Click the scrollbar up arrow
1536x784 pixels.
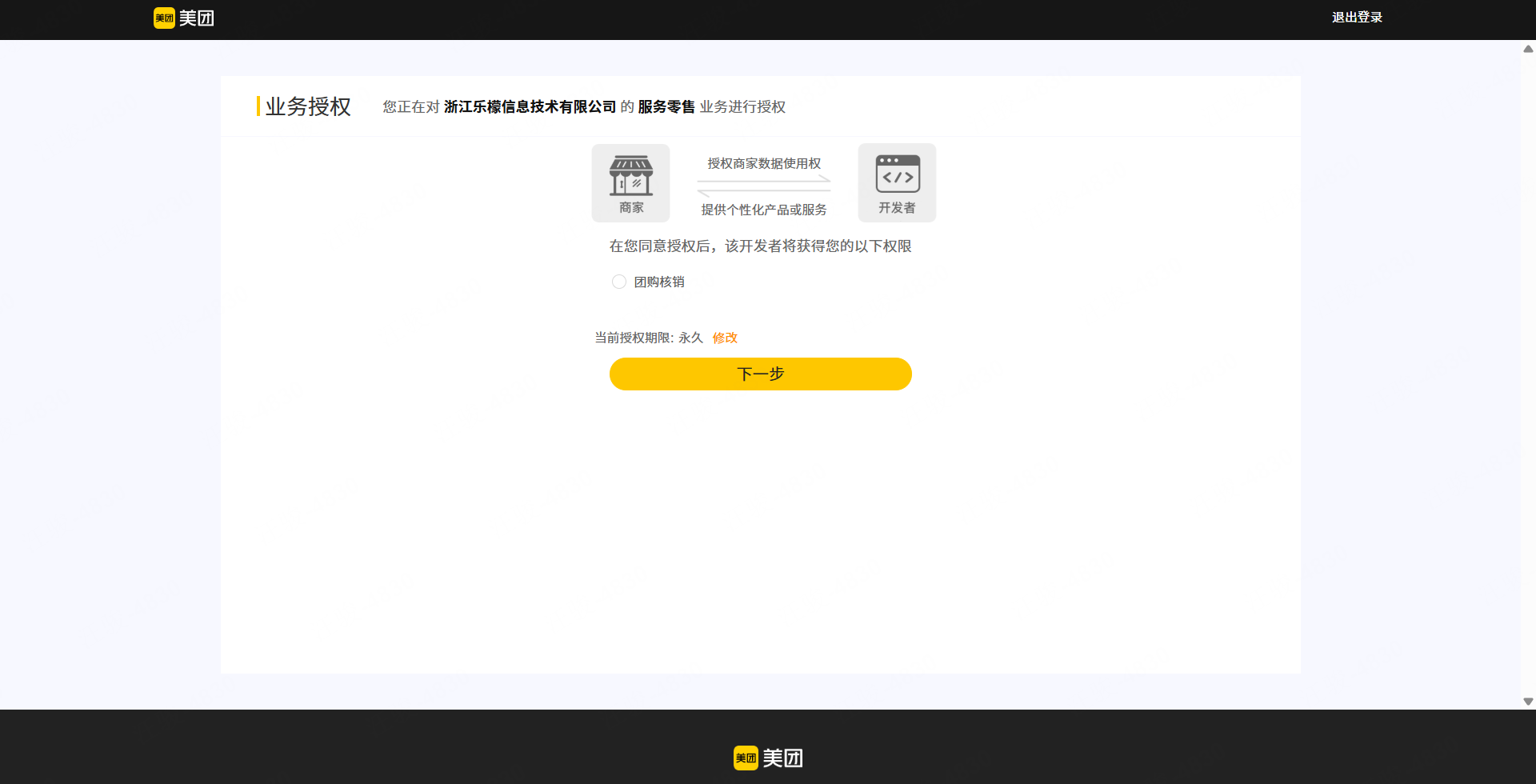(1528, 49)
